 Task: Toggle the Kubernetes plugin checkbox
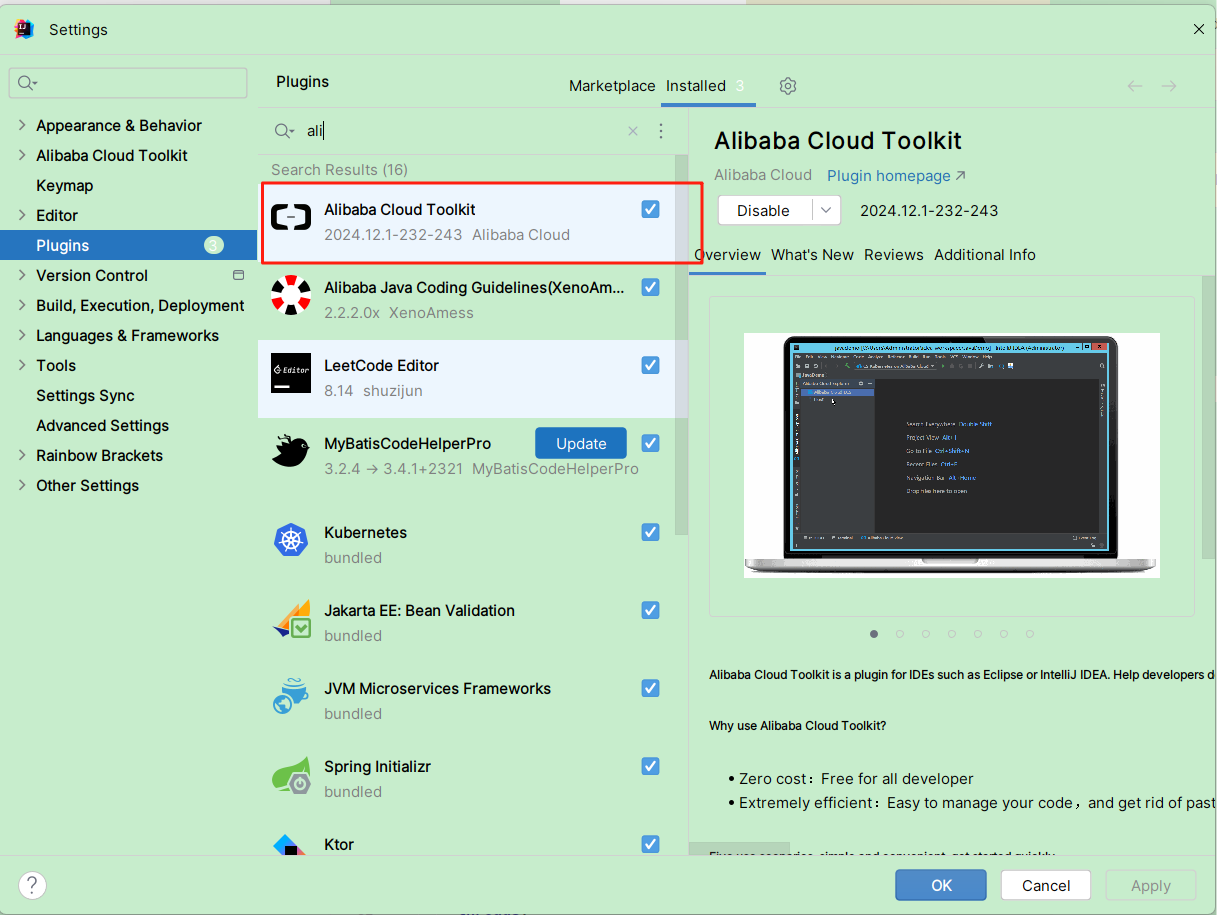(x=651, y=532)
